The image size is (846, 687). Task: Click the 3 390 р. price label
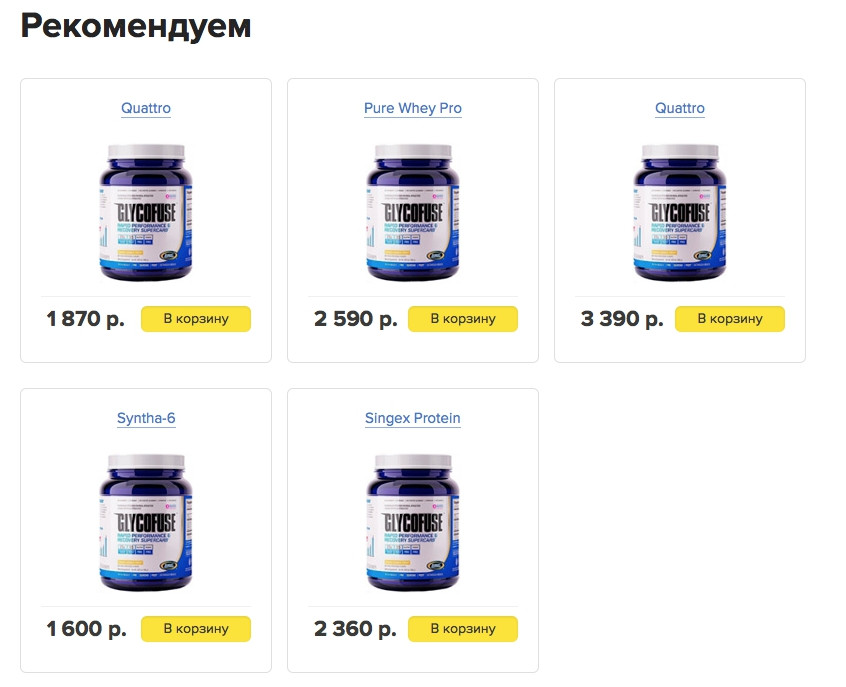pos(622,319)
